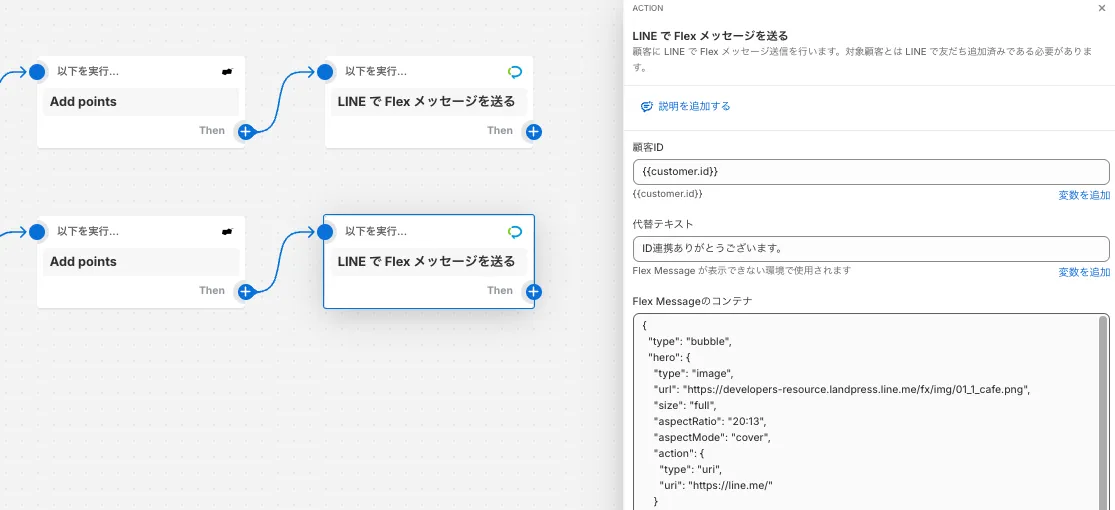The image size is (1115, 510).
Task: Click the plus button on the selected LINE Flex message node
Action: coord(533,292)
